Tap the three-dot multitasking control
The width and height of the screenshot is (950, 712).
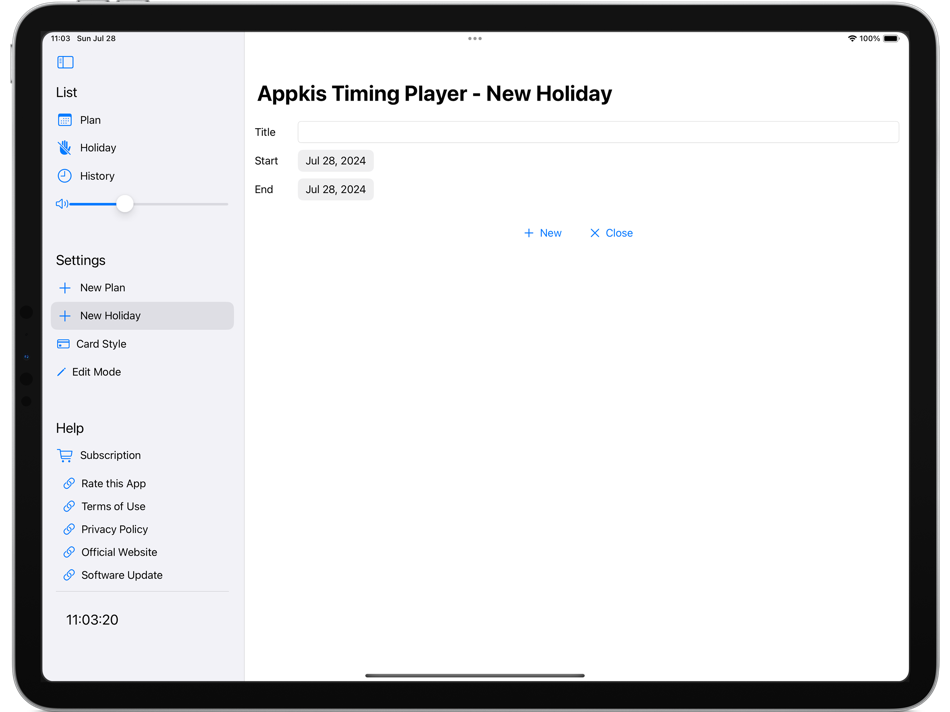[475, 38]
